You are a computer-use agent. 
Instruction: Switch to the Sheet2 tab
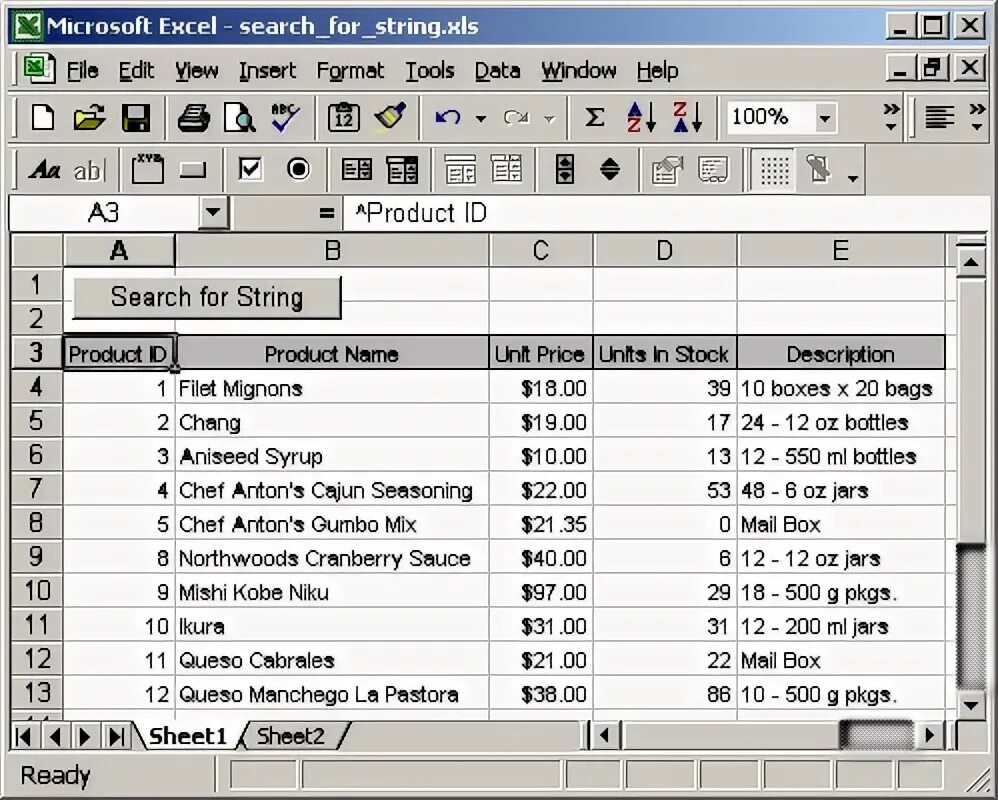291,736
